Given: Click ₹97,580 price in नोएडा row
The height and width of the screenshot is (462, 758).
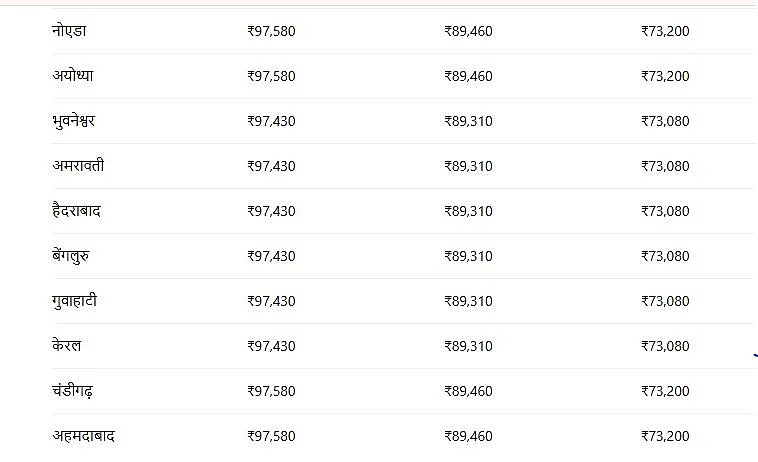Looking at the screenshot, I should 271,31.
